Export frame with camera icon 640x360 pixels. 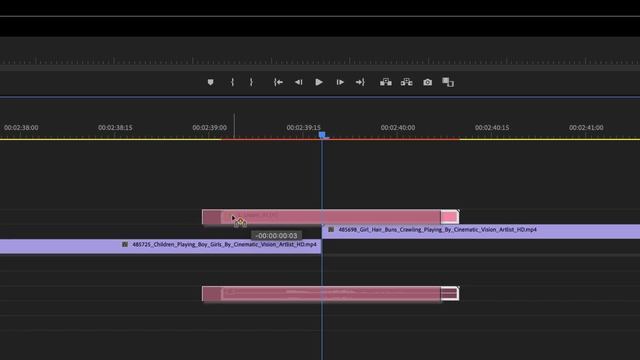coord(427,82)
